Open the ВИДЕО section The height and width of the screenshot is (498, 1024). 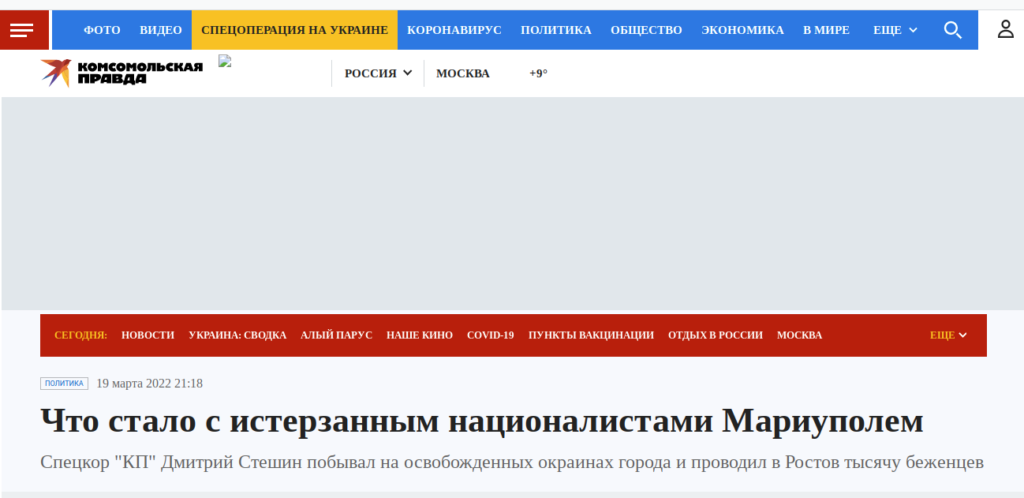click(161, 30)
